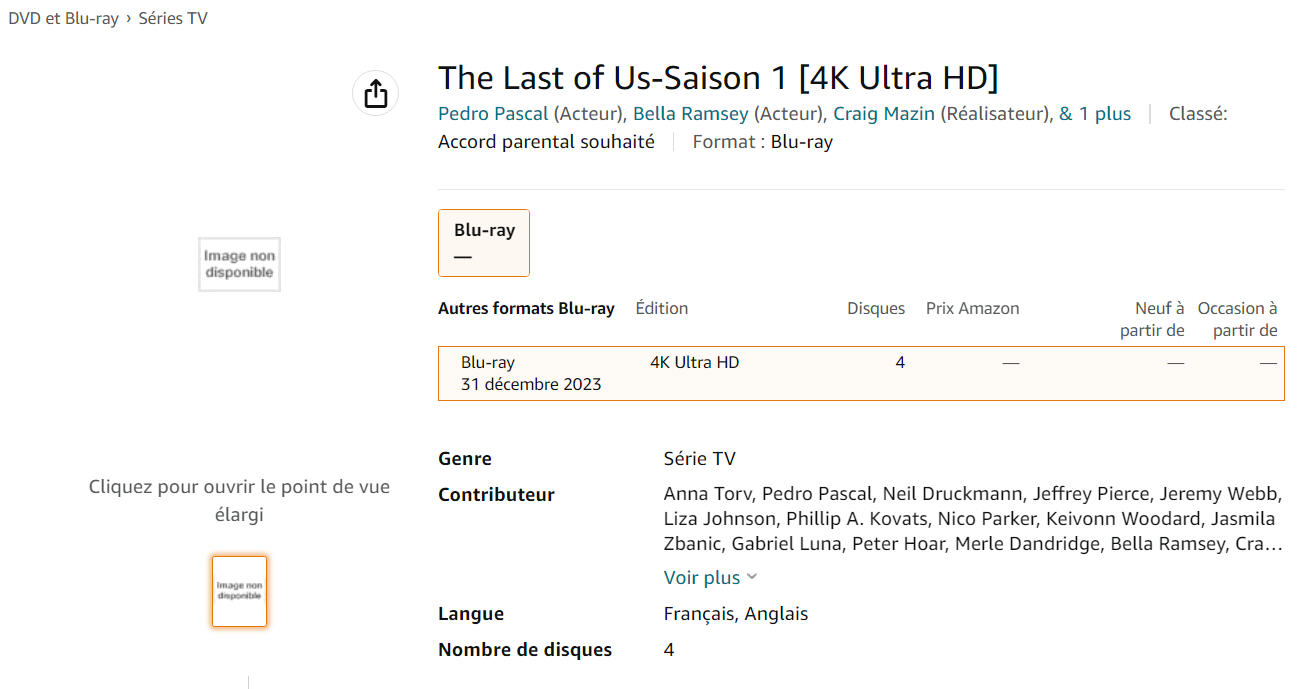
Task: Select the Blu-ray 4K Ultra HD edition row
Action: coord(860,373)
